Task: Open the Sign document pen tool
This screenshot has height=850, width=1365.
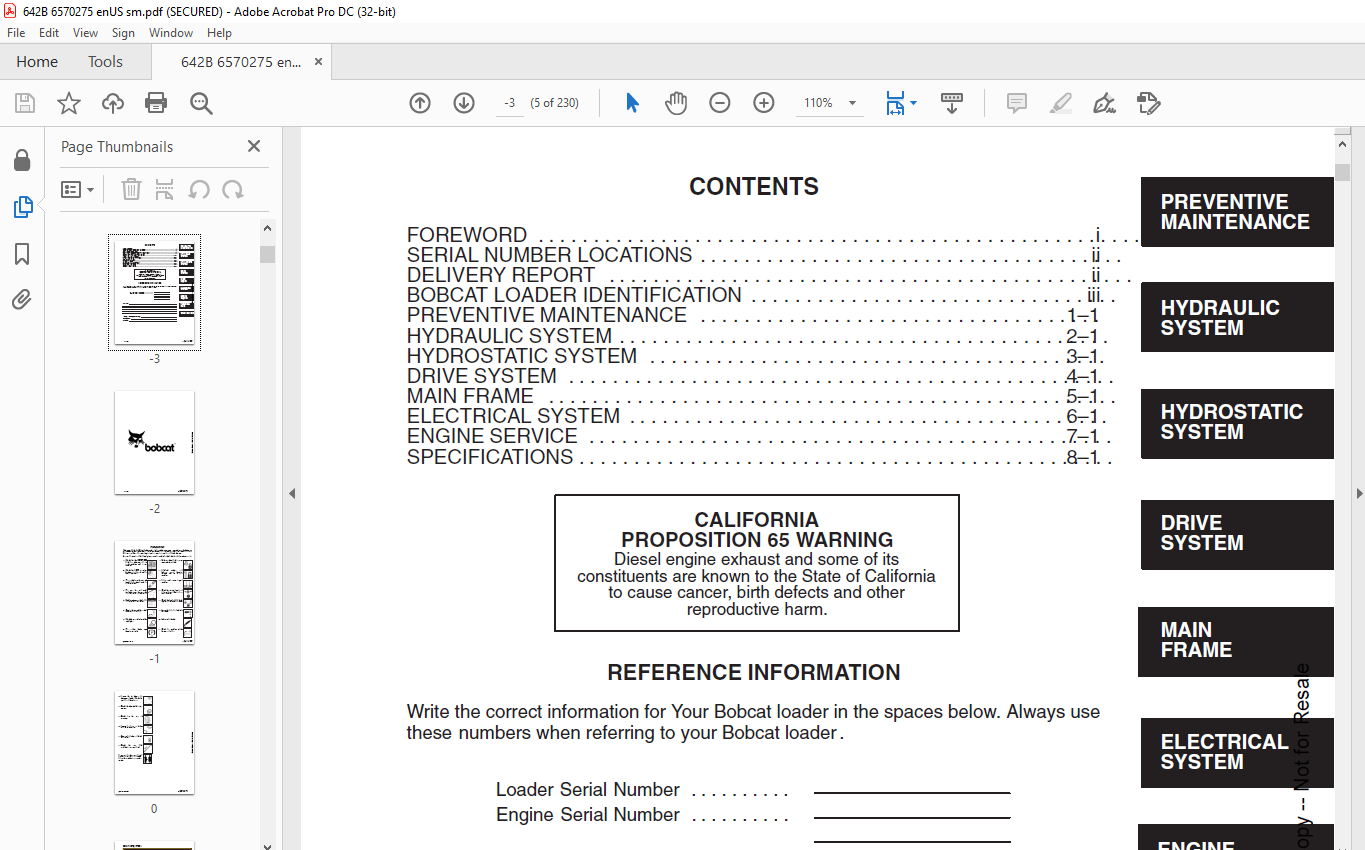Action: pos(1105,103)
